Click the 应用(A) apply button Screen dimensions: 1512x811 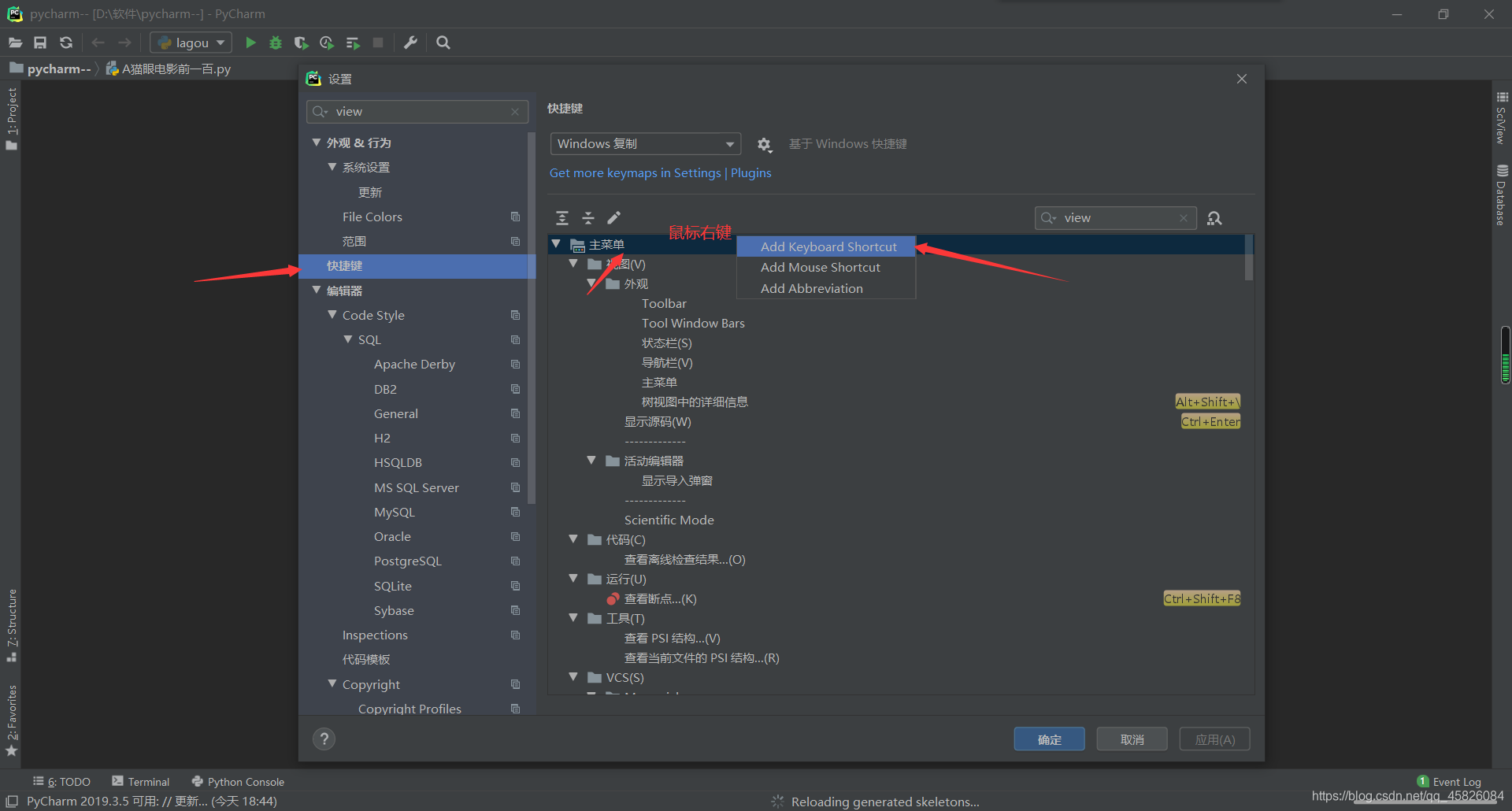pos(1214,739)
